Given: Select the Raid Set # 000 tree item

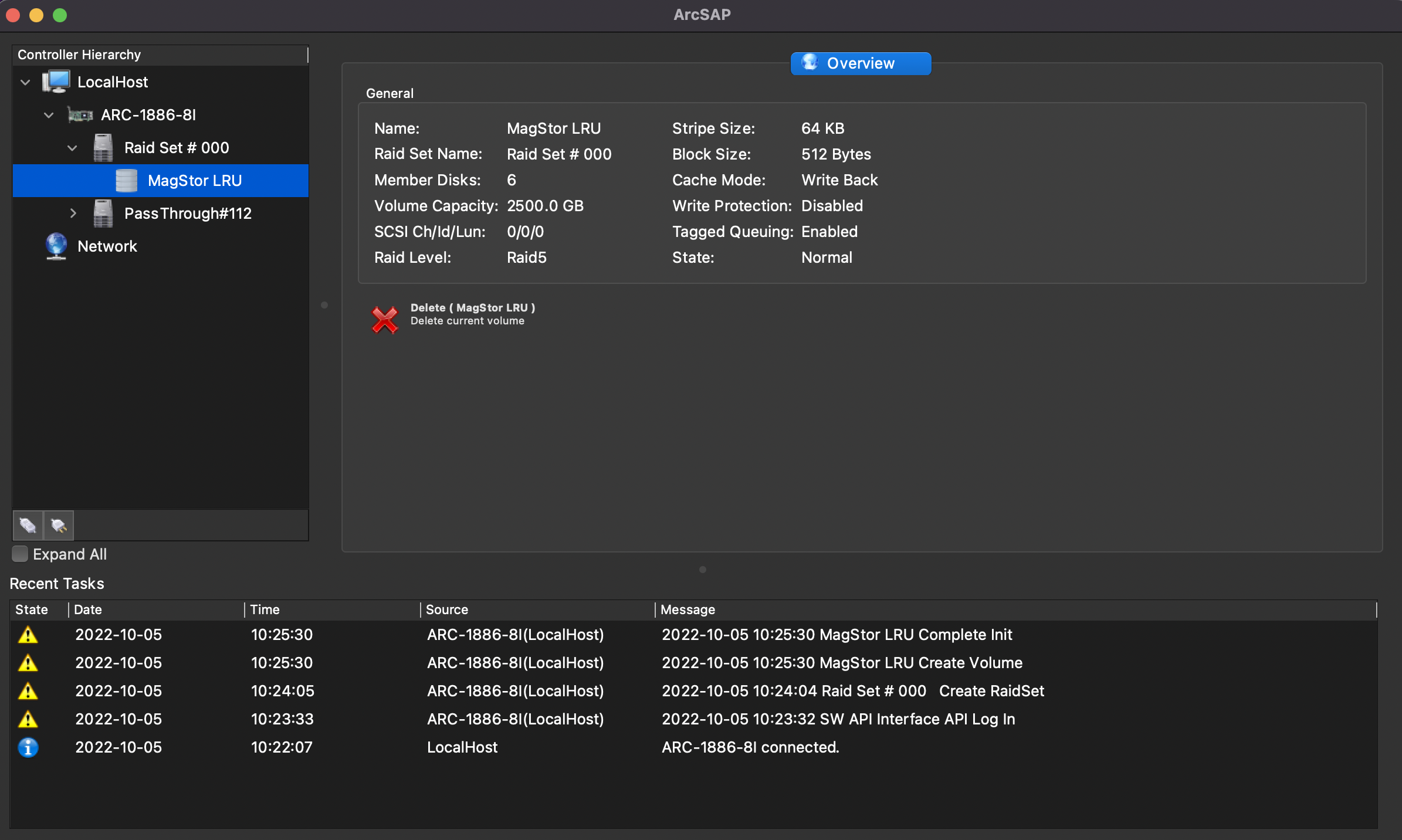Looking at the screenshot, I should point(176,148).
